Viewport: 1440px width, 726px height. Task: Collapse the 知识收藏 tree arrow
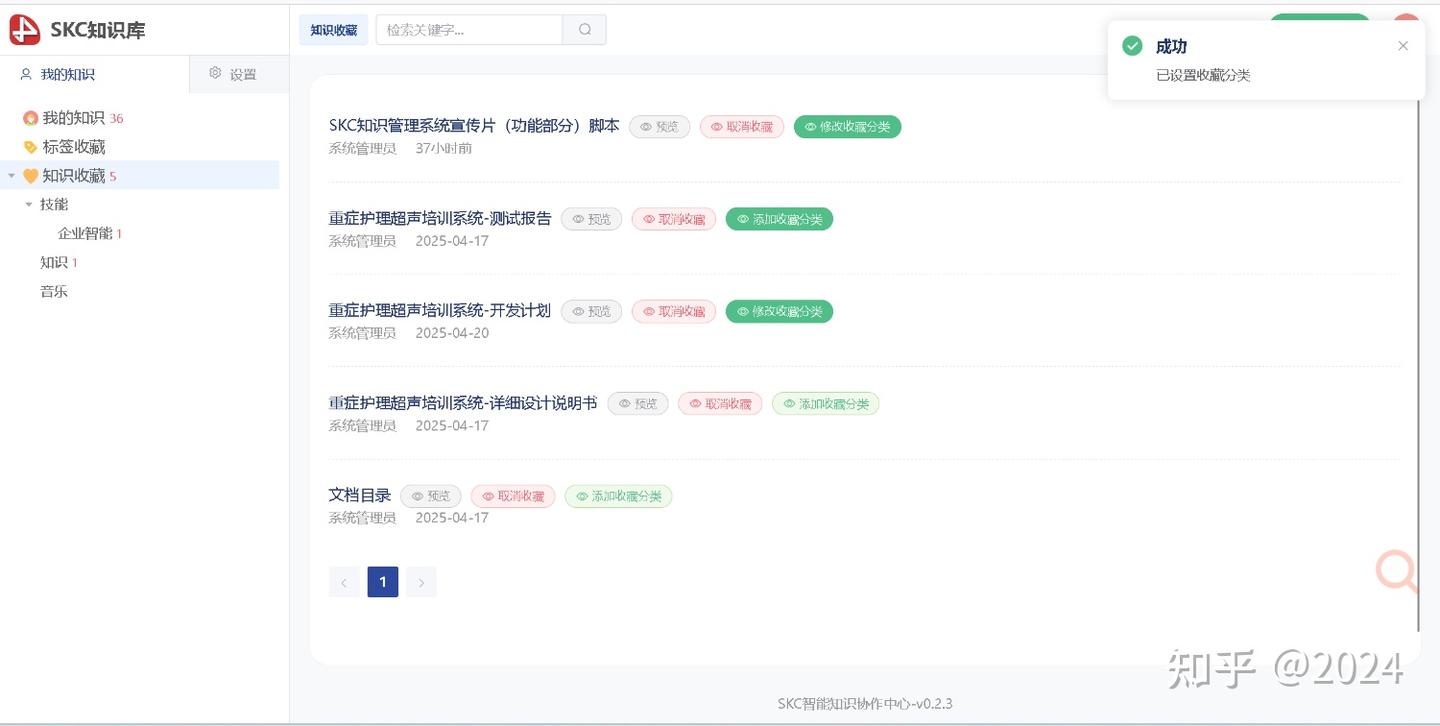tap(11, 176)
